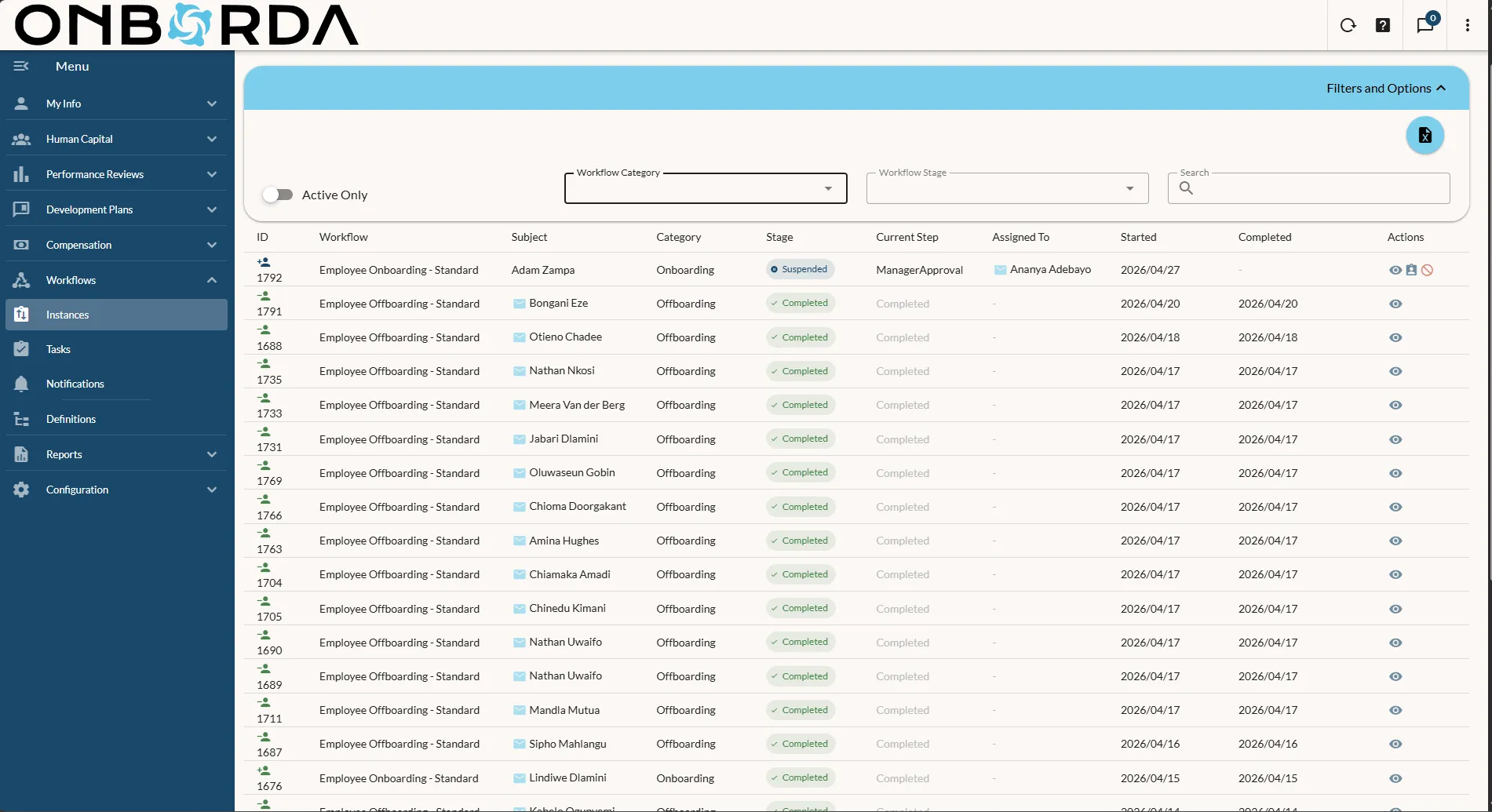
Task: Open Definitions in the sidebar
Action: pyautogui.click(x=116, y=419)
